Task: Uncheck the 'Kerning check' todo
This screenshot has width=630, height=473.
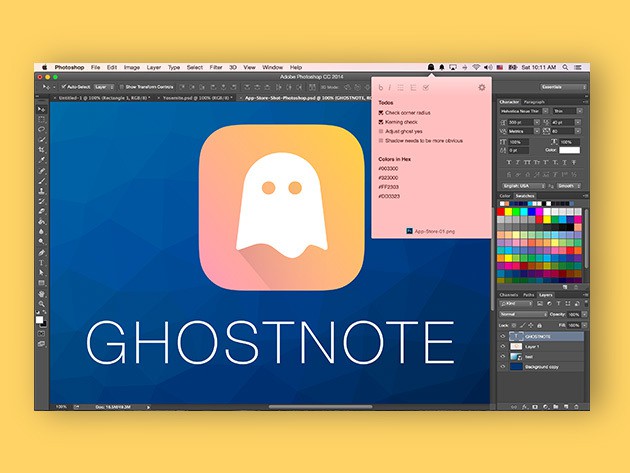Action: [381, 122]
